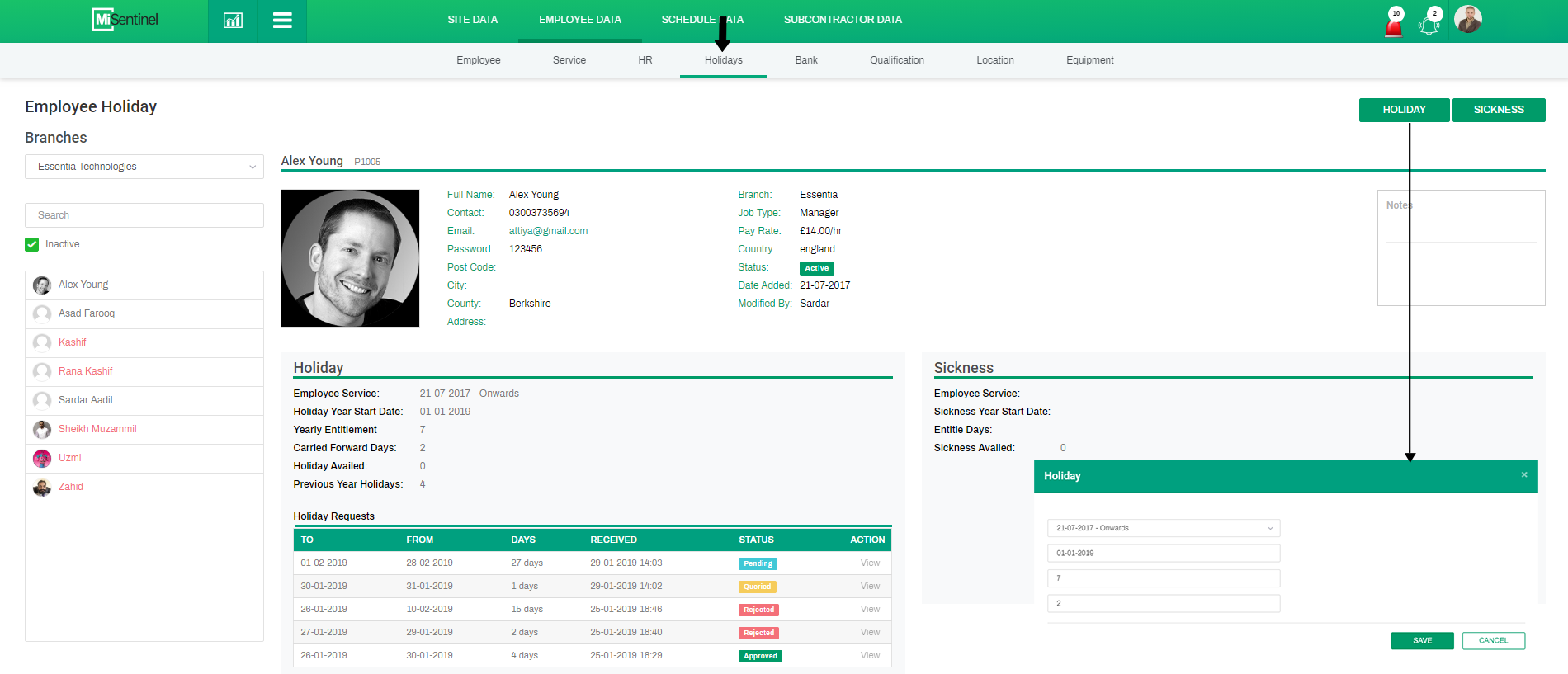Open the dashboard chart icon
Image resolution: width=1568 pixels, height=674 pixels.
click(x=233, y=21)
